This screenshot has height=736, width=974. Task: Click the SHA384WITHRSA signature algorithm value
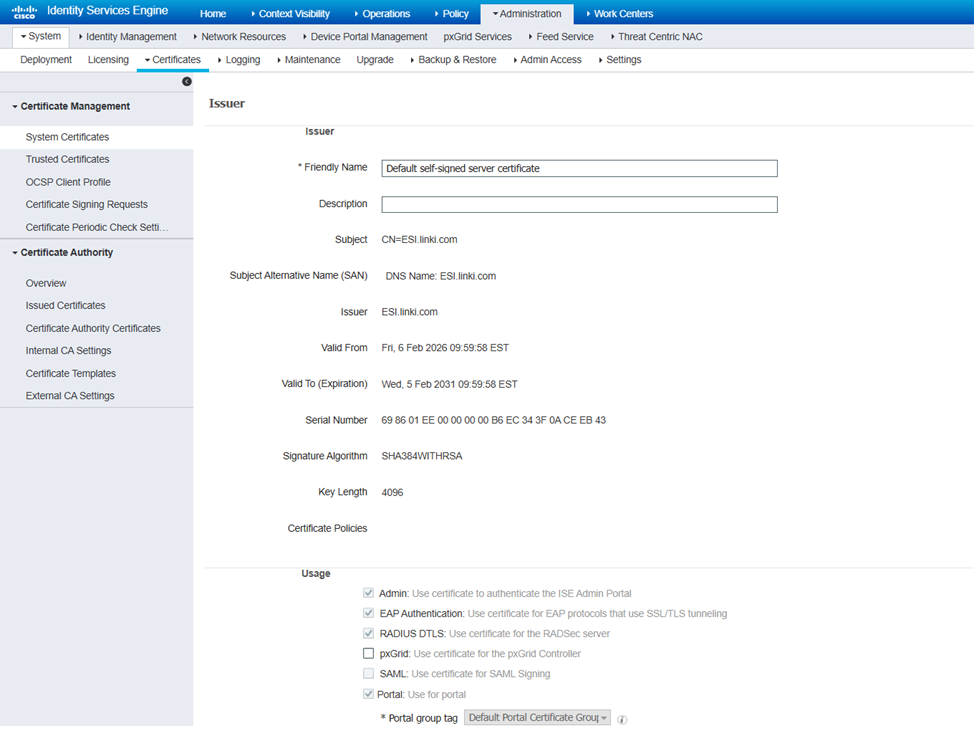[x=422, y=456]
